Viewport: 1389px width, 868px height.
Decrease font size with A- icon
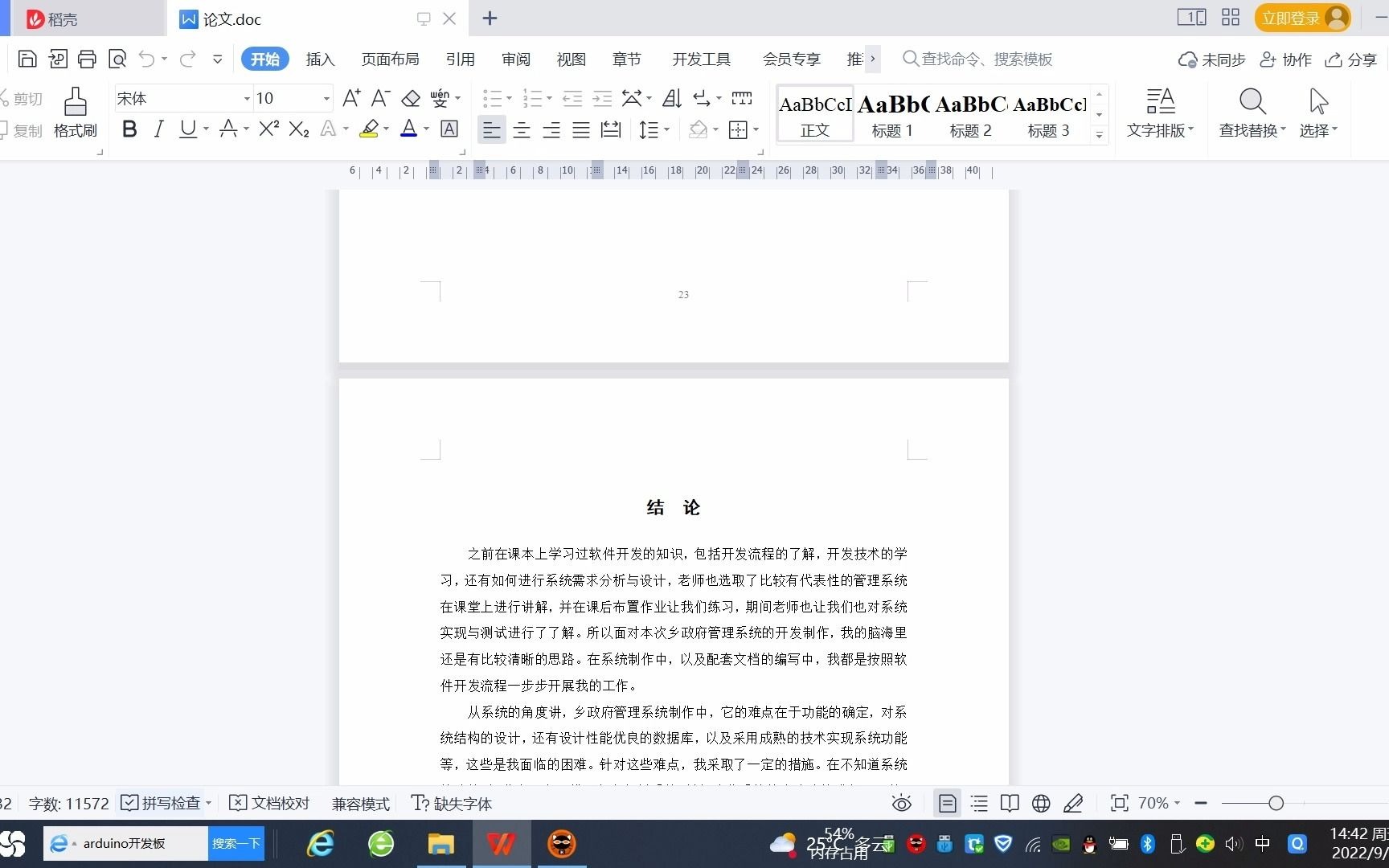pyautogui.click(x=381, y=98)
